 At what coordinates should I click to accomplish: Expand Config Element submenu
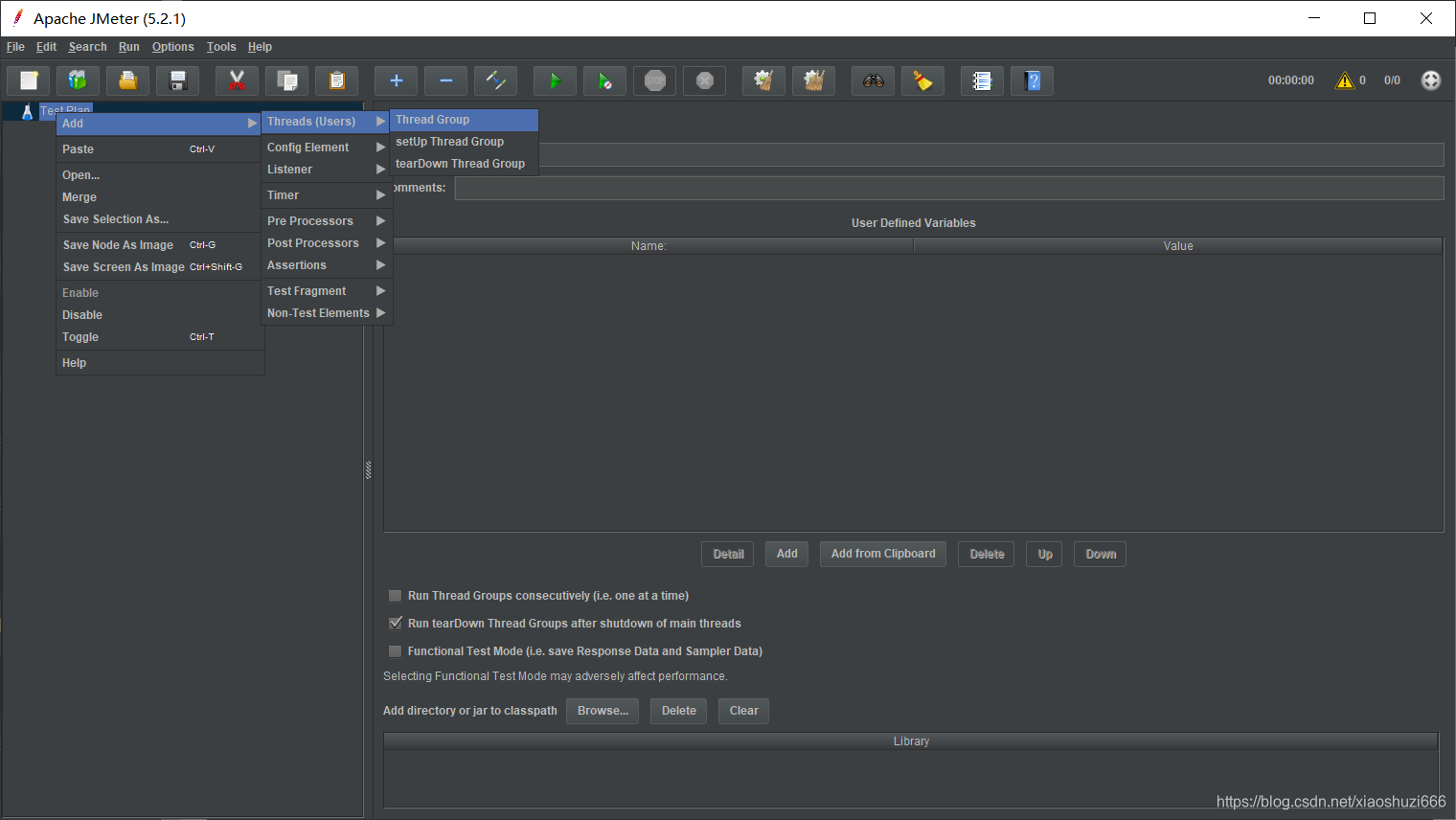click(x=326, y=148)
